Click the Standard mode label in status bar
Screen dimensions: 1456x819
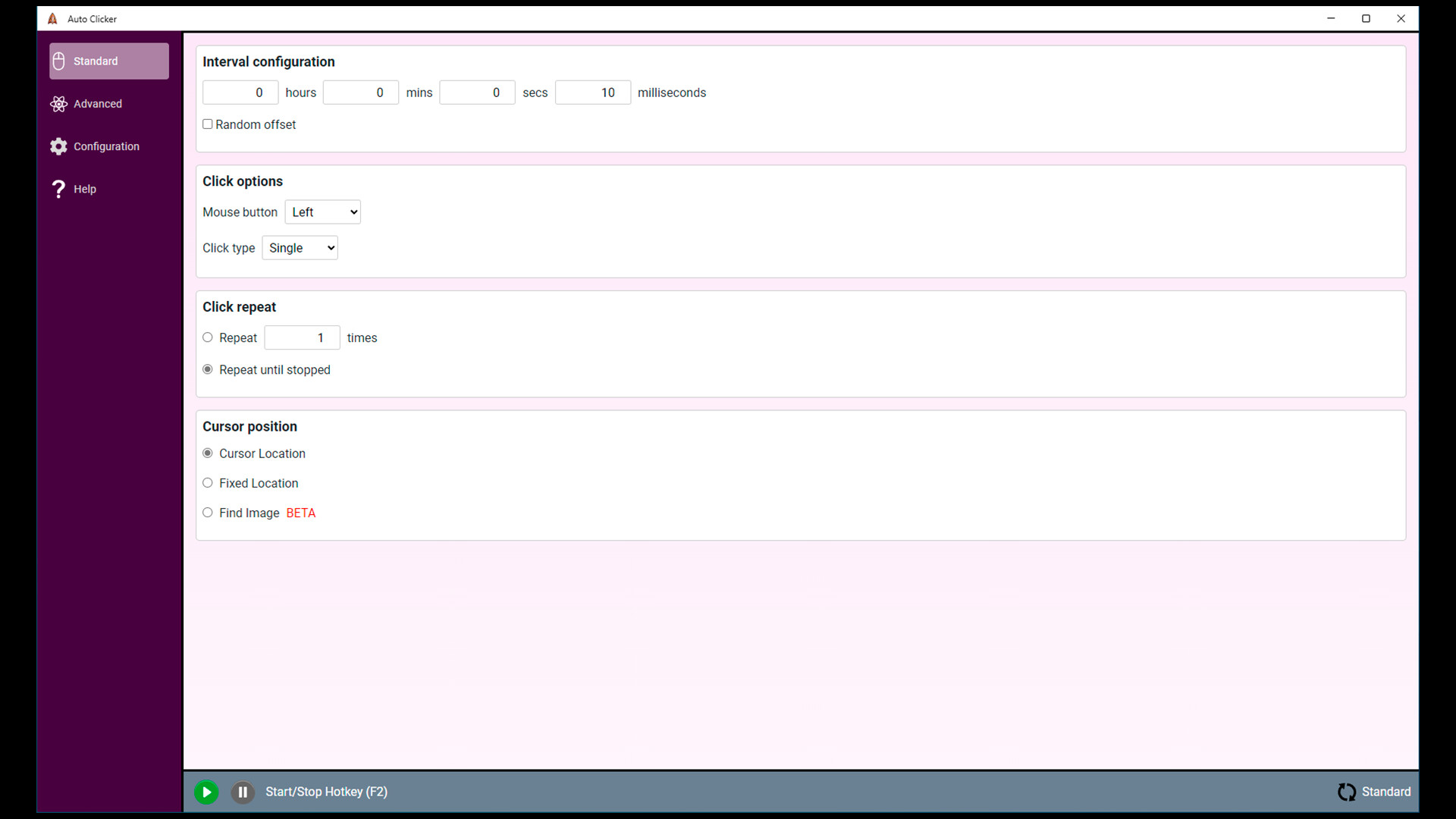tap(1386, 792)
